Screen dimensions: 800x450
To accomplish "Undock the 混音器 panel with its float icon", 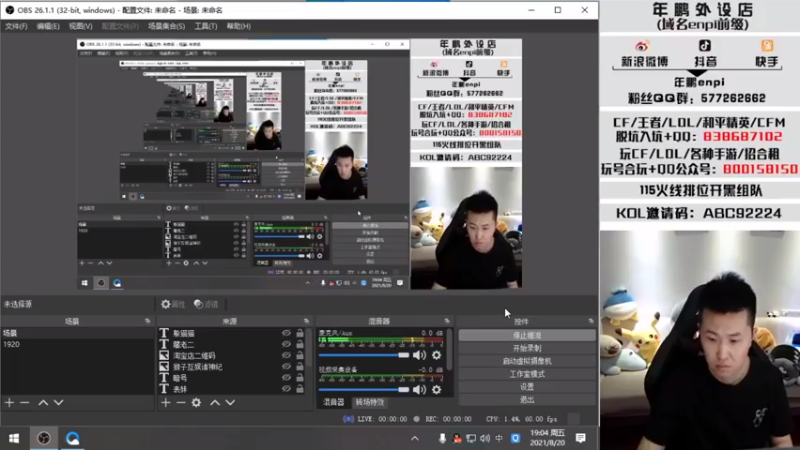I will (x=447, y=321).
